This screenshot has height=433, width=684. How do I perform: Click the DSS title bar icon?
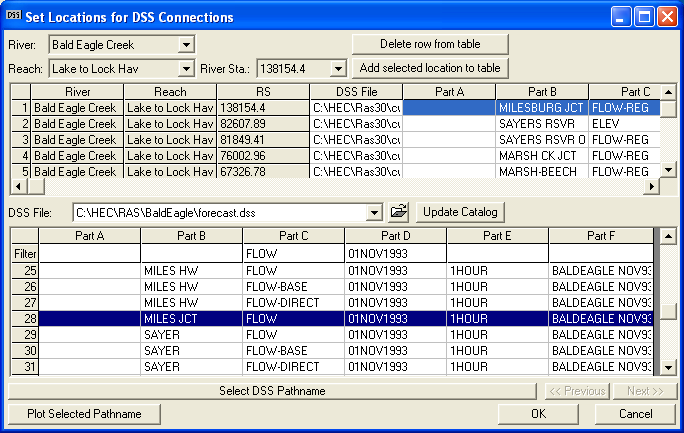13,16
